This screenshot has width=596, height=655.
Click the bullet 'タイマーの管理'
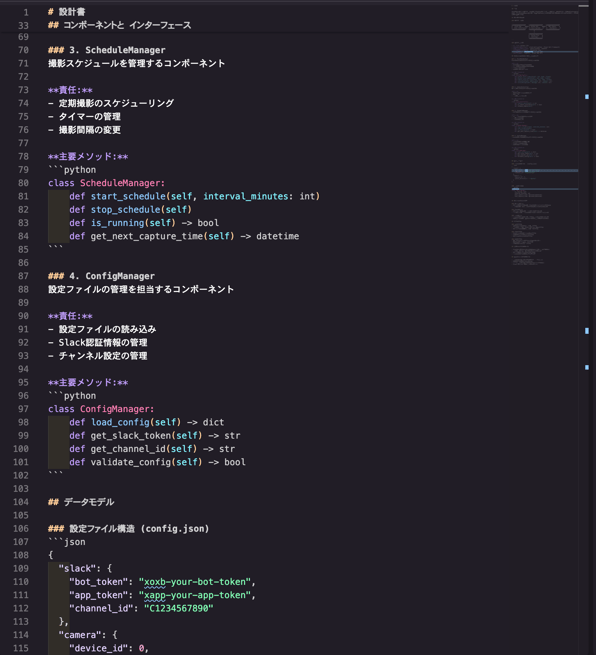click(89, 117)
